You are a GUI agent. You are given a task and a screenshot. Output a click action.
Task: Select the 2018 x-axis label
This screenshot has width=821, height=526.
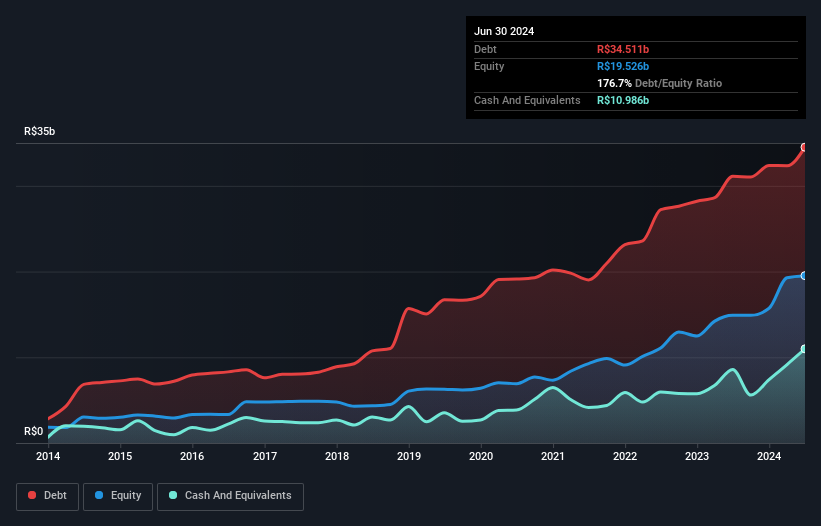pos(337,456)
